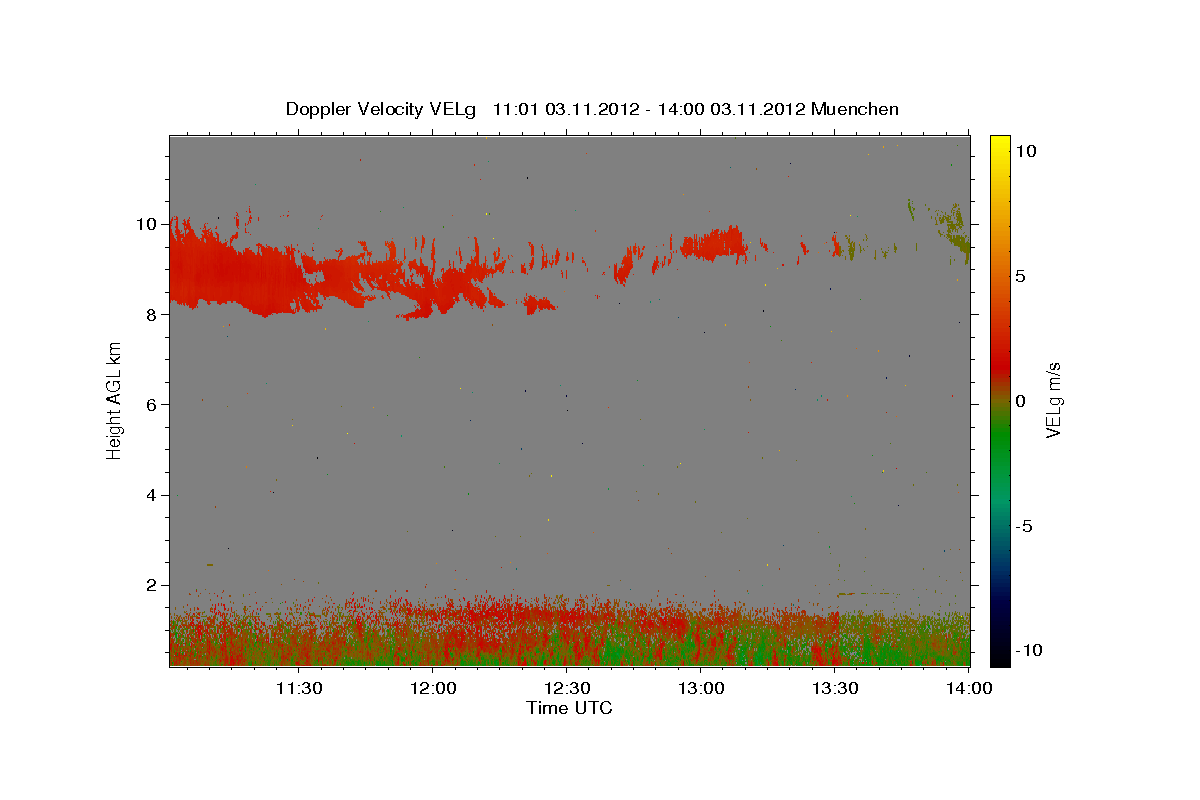Image resolution: width=1200 pixels, height=800 pixels.
Task: Click the 12:30 time tick label
Action: 566,688
